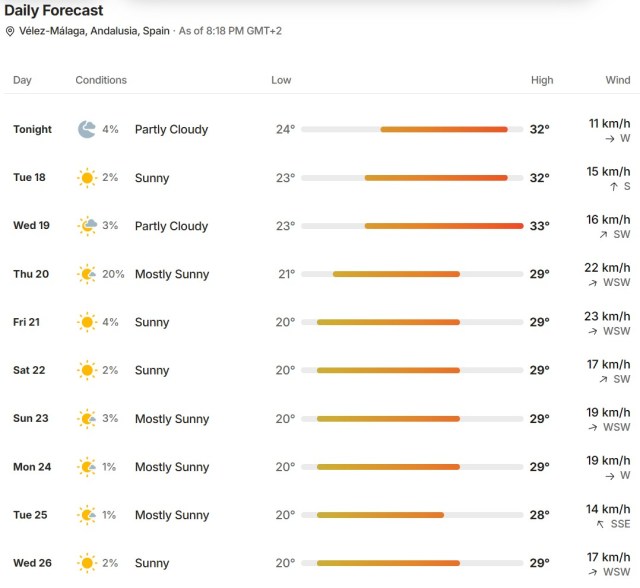Screen dimensions: 640x588
Task: Click the partly cloudy icon for Wed 19
Action: [x=87, y=226]
